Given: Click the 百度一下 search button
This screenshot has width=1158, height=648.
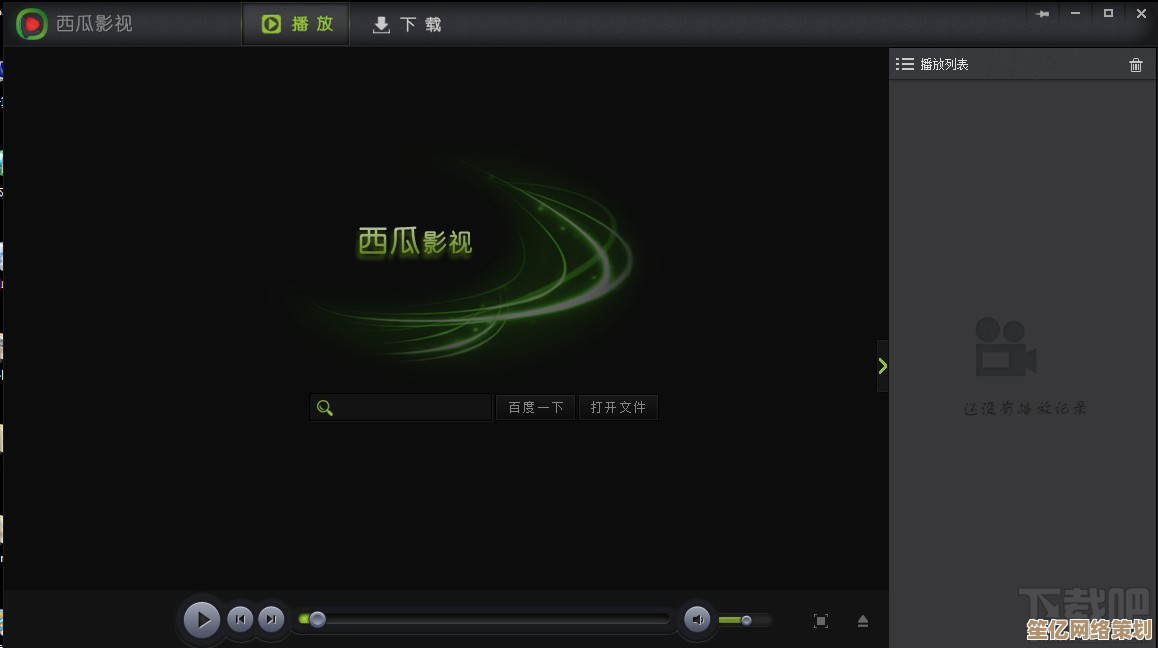Looking at the screenshot, I should coord(535,407).
